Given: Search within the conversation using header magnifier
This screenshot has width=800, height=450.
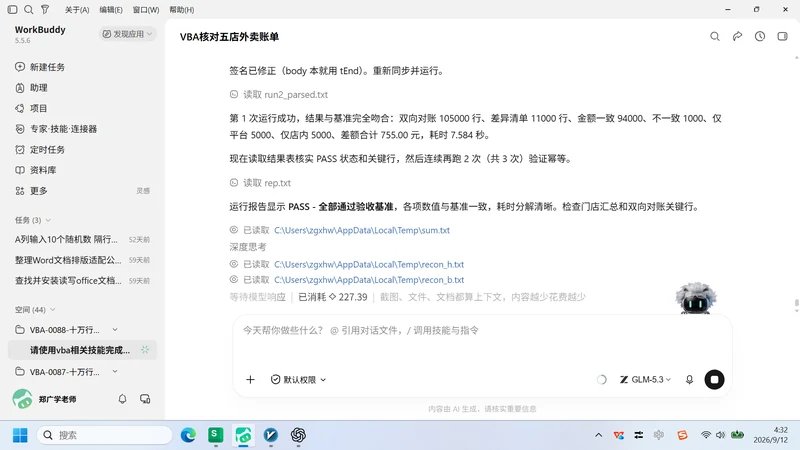Looking at the screenshot, I should tap(715, 36).
